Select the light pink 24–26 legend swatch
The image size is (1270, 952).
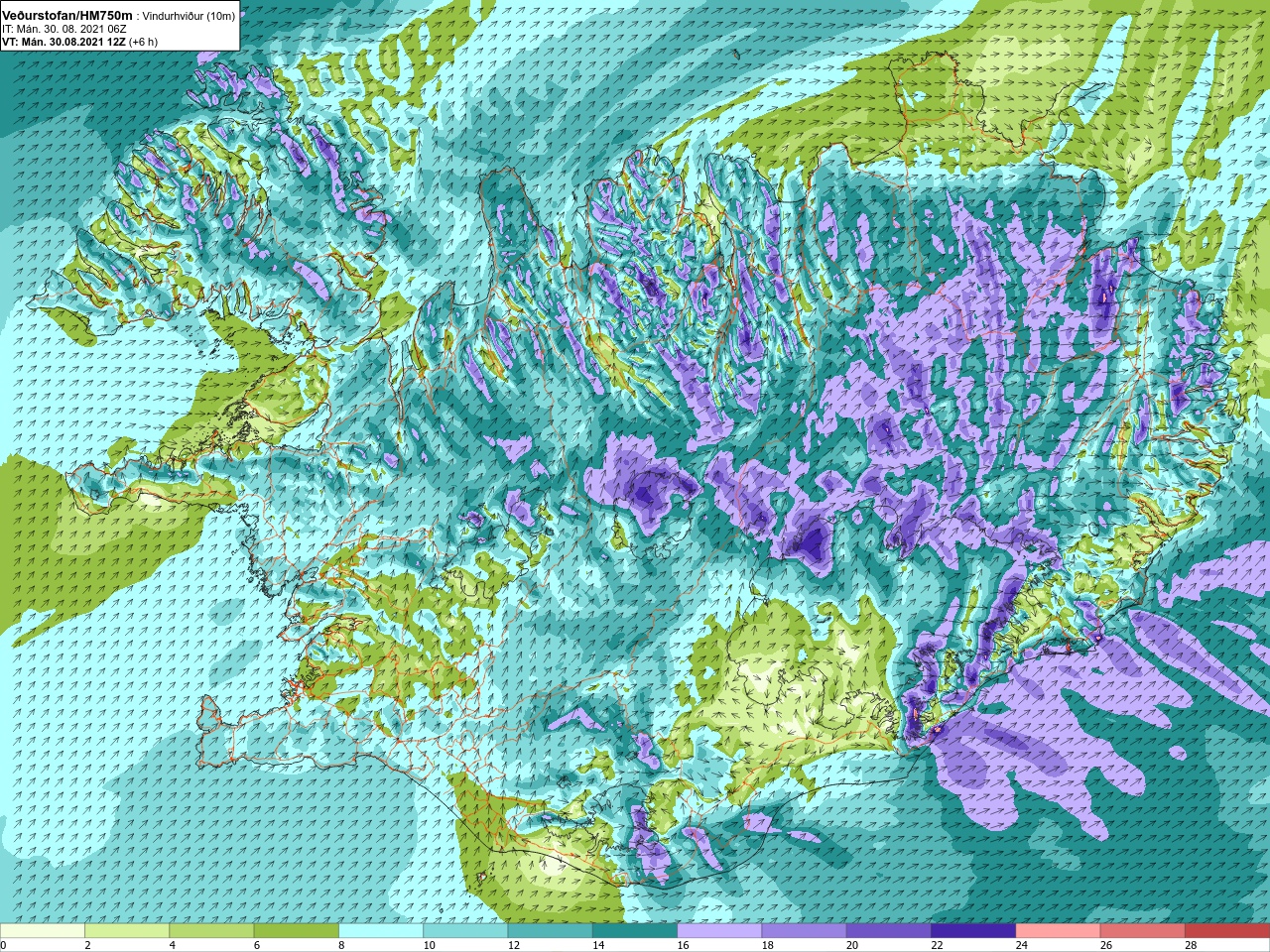[x=1058, y=930]
